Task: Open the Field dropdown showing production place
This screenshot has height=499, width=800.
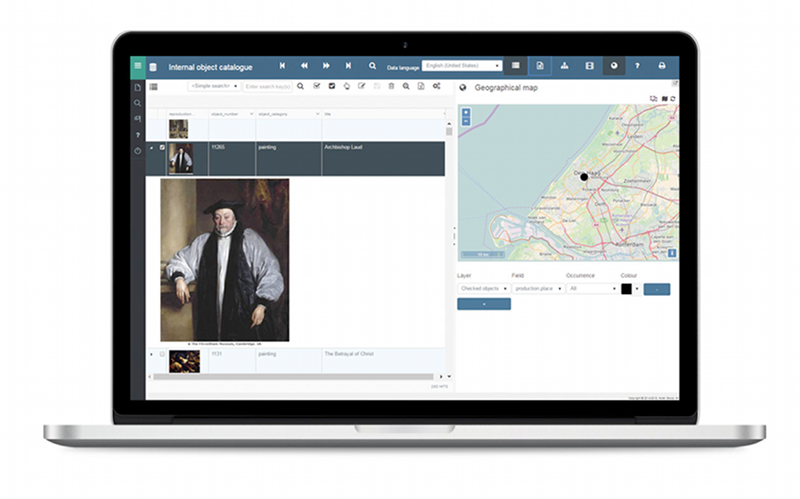Action: pyautogui.click(x=538, y=289)
